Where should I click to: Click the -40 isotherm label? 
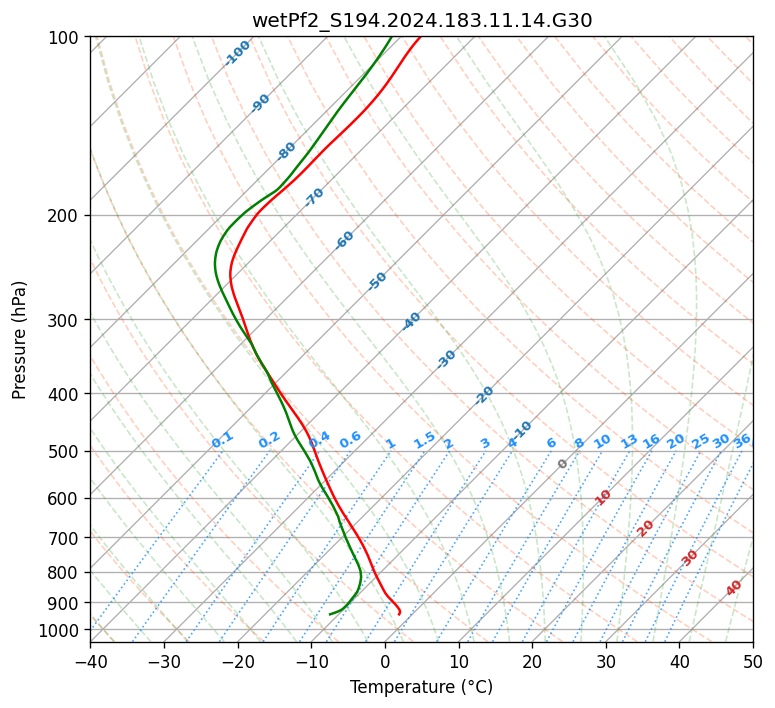tap(411, 321)
